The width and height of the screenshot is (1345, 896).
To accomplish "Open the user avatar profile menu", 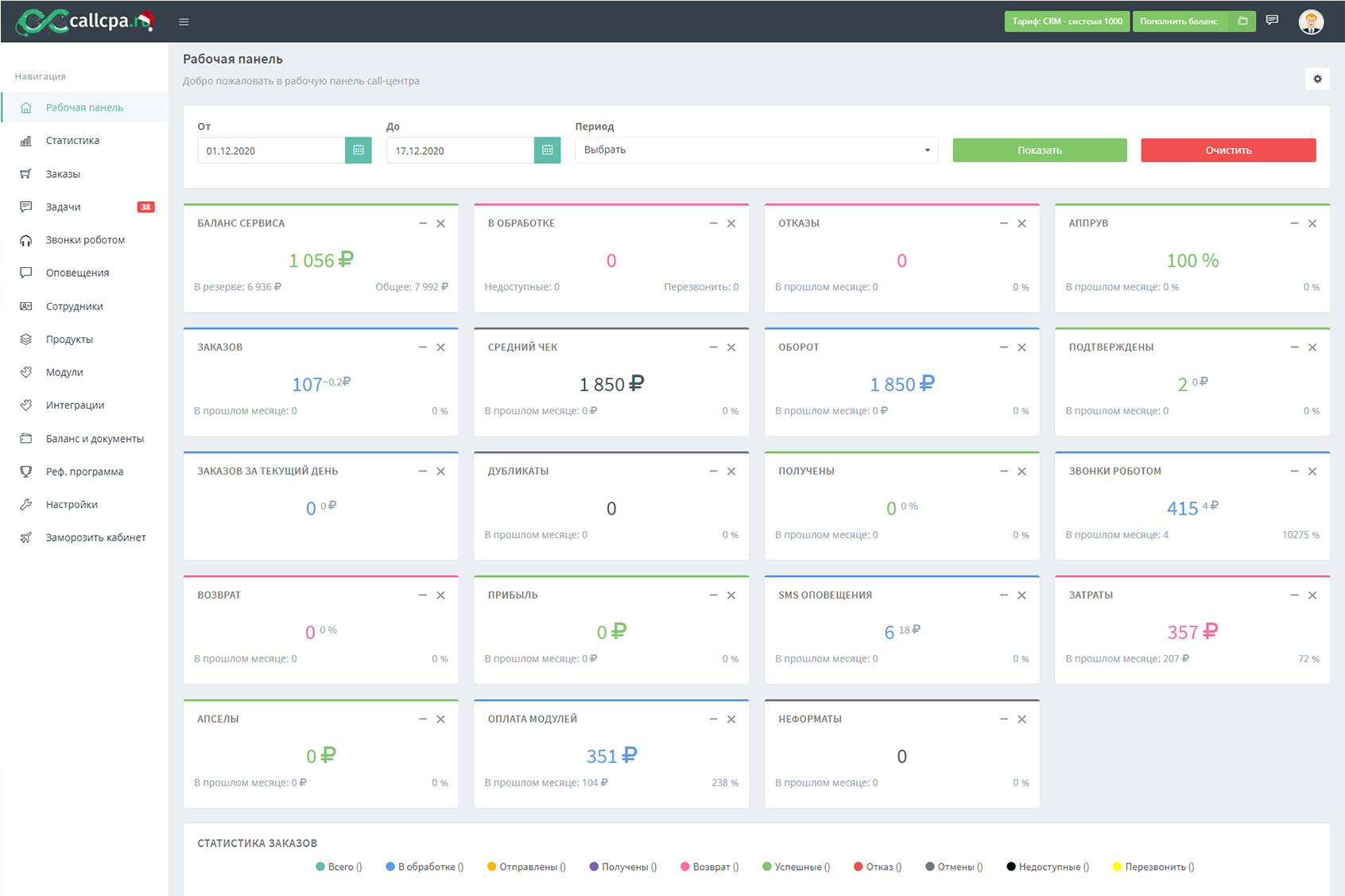I will [1311, 21].
